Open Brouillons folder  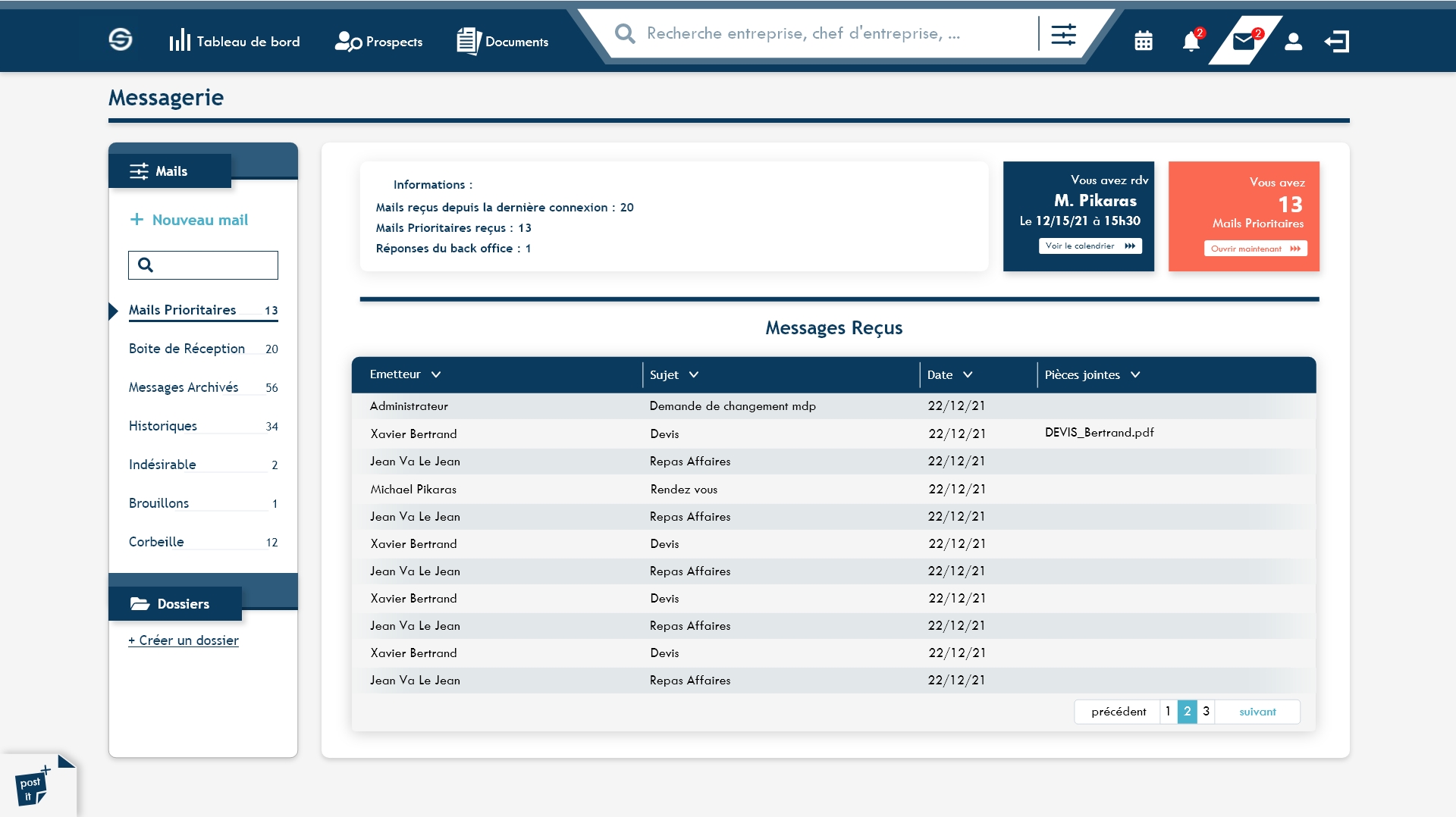203,503
